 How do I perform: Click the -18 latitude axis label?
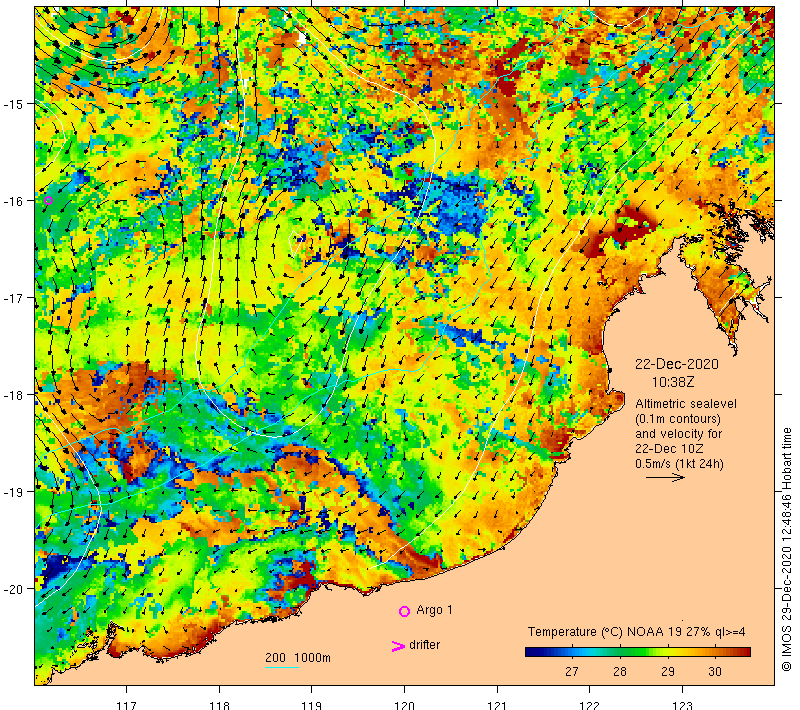click(x=13, y=395)
